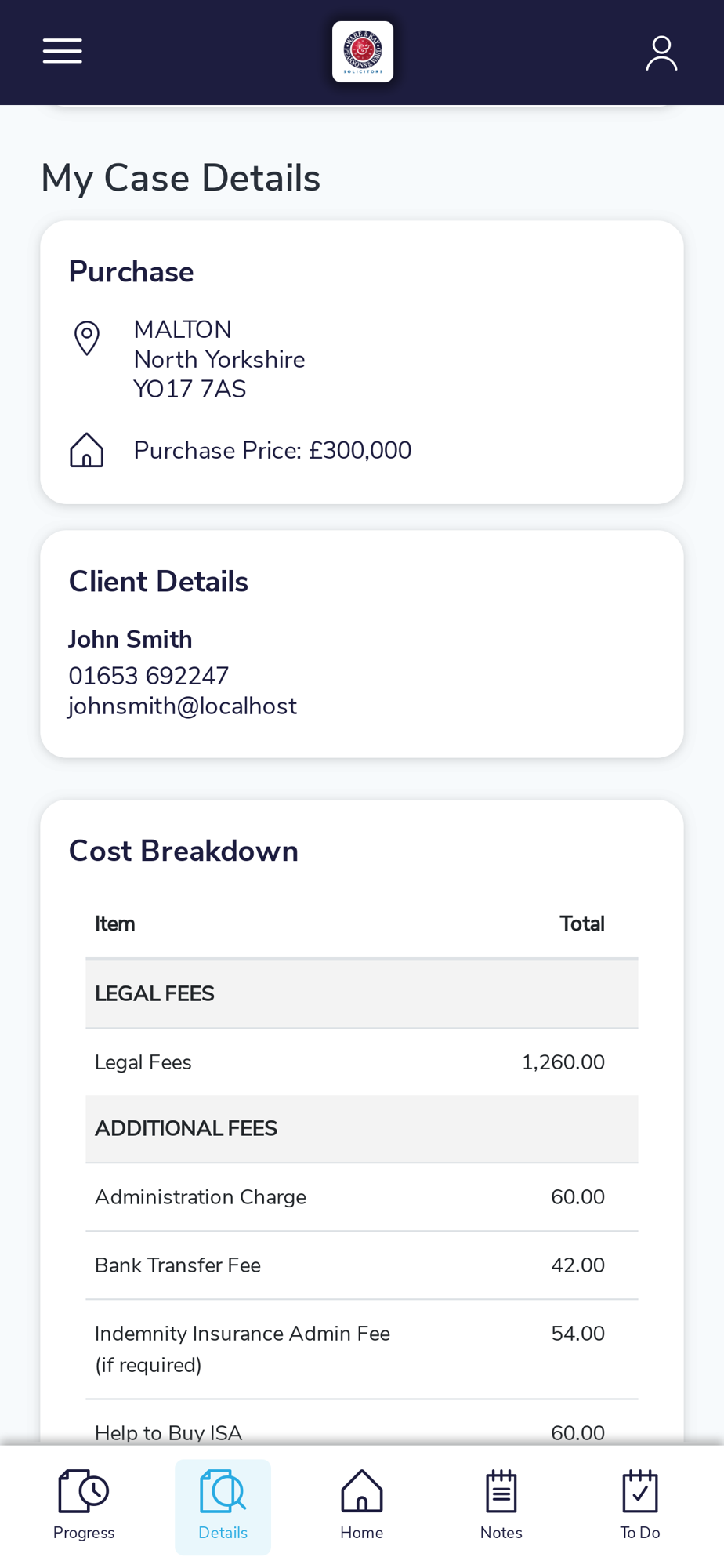
Task: Select the Details tab
Action: point(223,1506)
